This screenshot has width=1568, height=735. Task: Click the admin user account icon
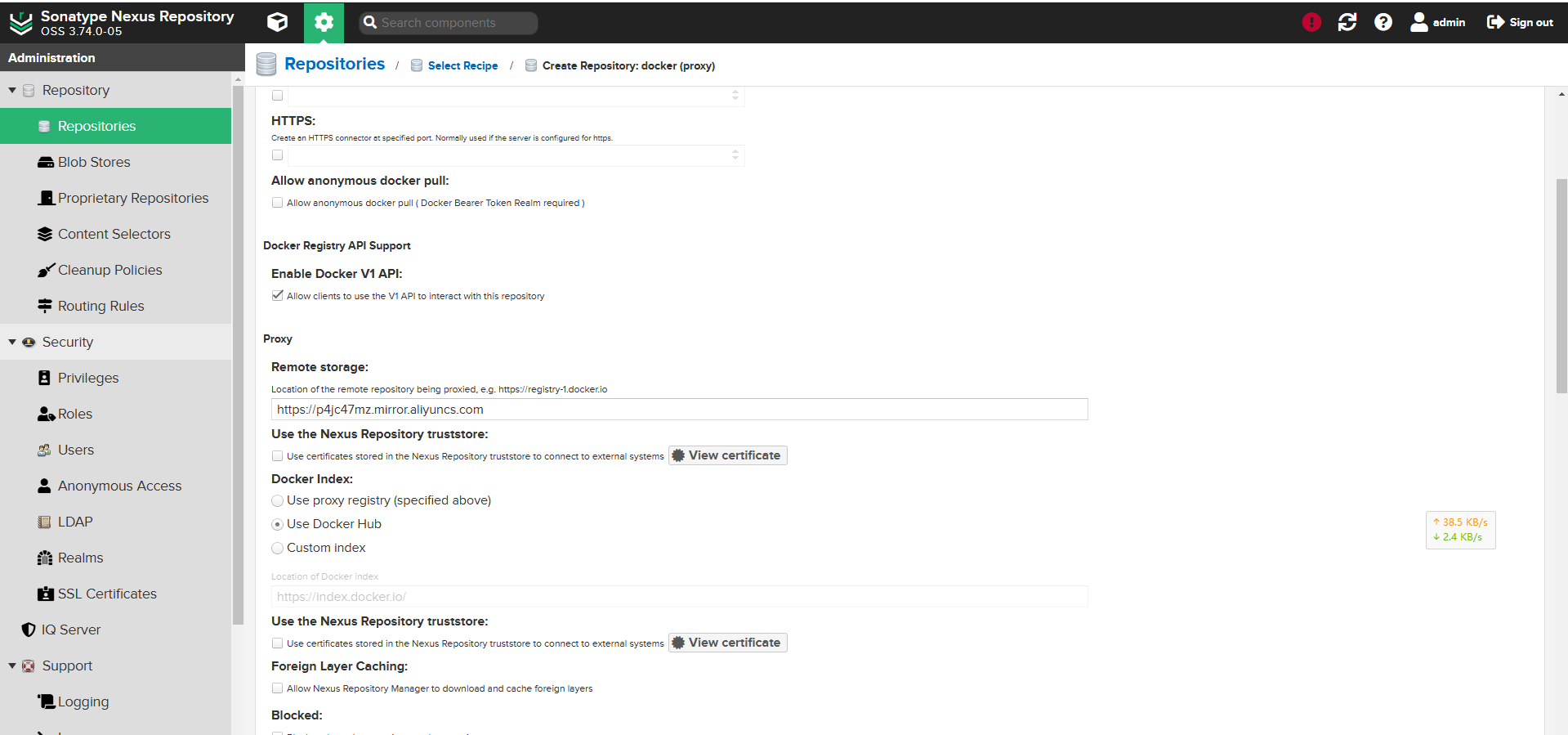point(1419,22)
